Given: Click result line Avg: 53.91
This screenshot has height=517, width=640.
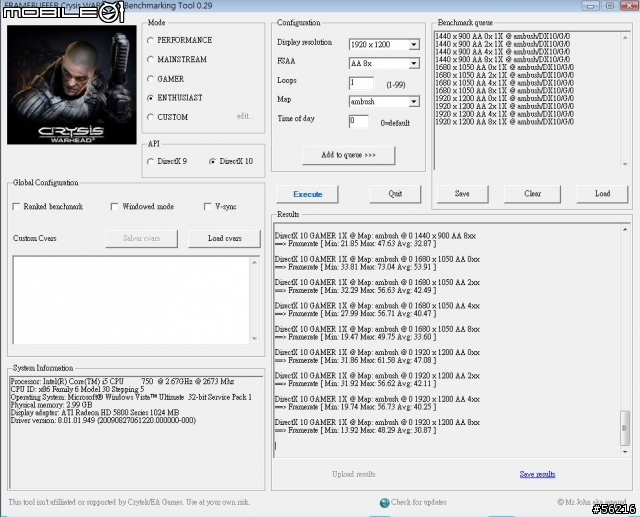Looking at the screenshot, I should [x=355, y=267].
